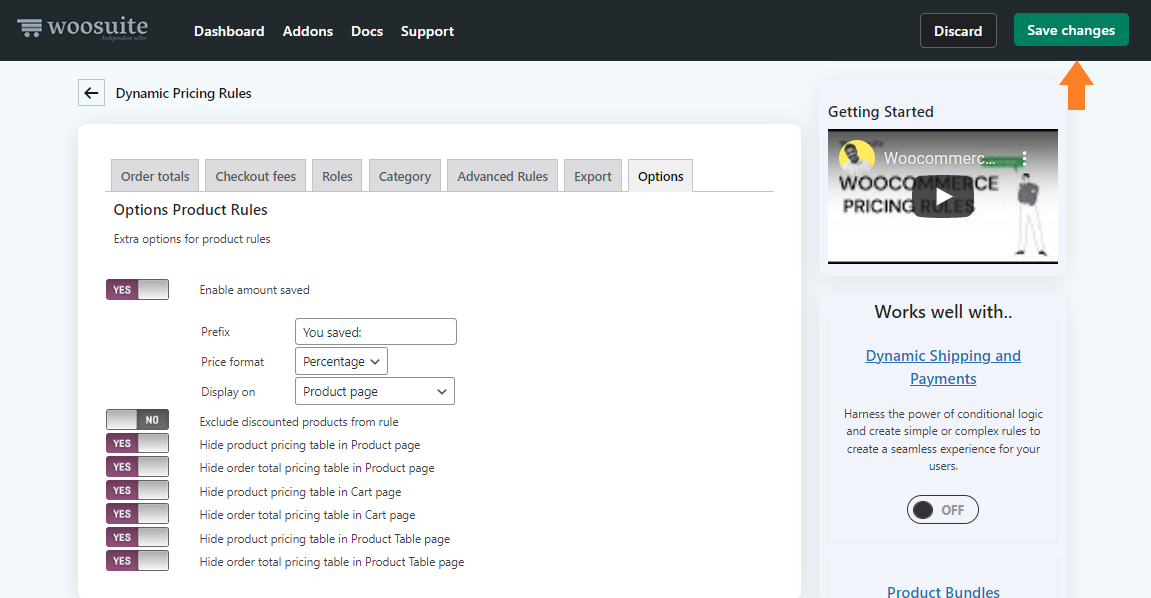Switch to the Roles tab

tap(337, 176)
